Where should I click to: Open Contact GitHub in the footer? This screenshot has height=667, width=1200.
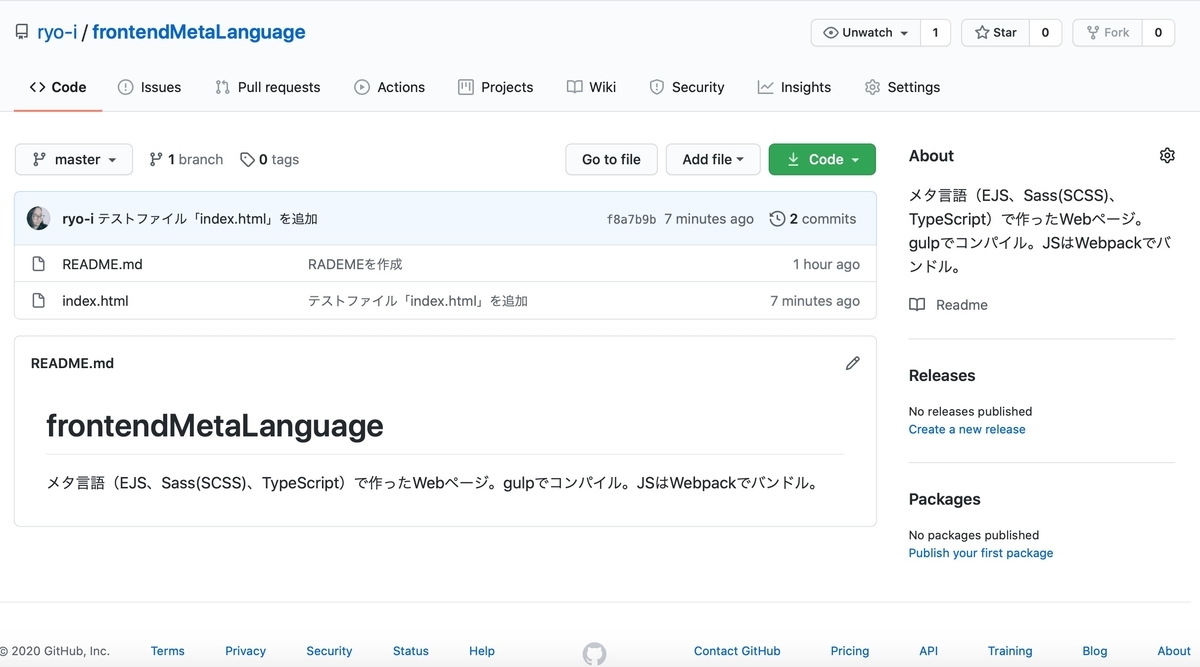[737, 651]
